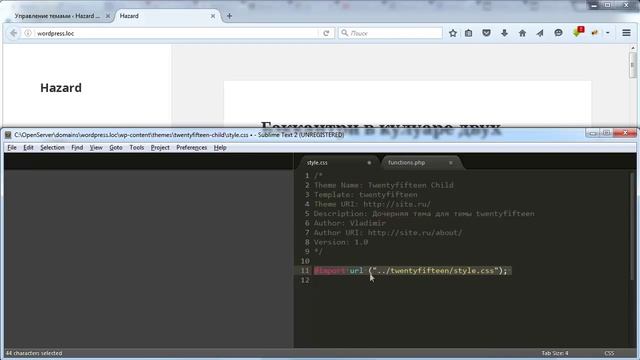The height and width of the screenshot is (360, 640).
Task: Click the orange extension icon in toolbar
Action: pyautogui.click(x=595, y=33)
